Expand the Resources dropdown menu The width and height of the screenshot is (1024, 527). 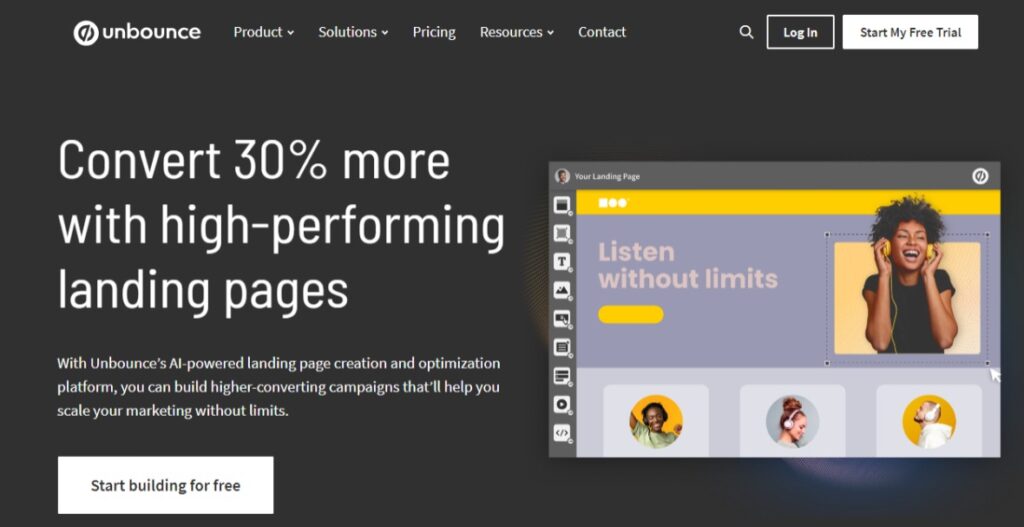tap(517, 32)
